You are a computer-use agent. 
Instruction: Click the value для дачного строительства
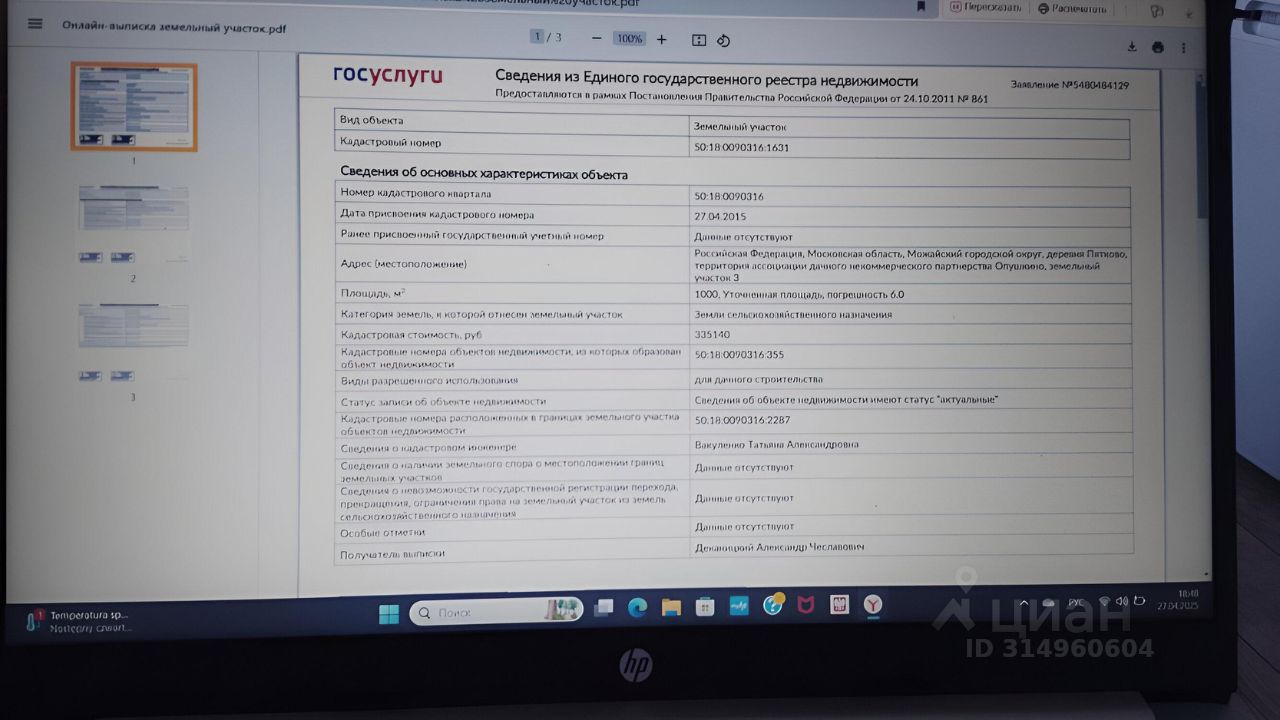pyautogui.click(x=759, y=380)
